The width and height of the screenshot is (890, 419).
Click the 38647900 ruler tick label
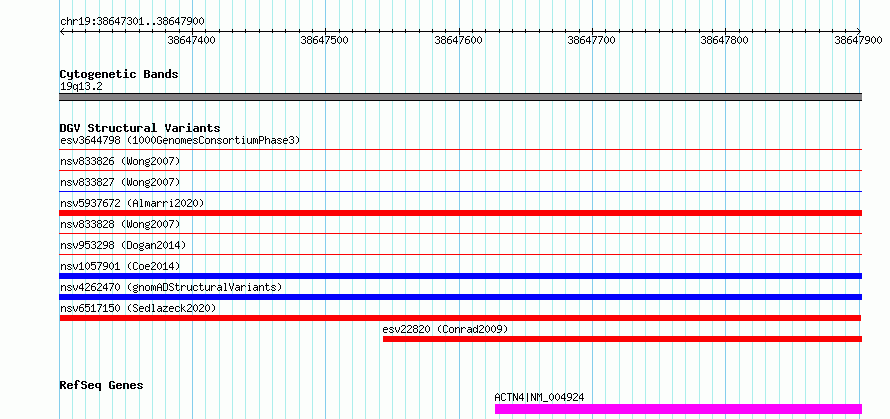pyautogui.click(x=858, y=40)
